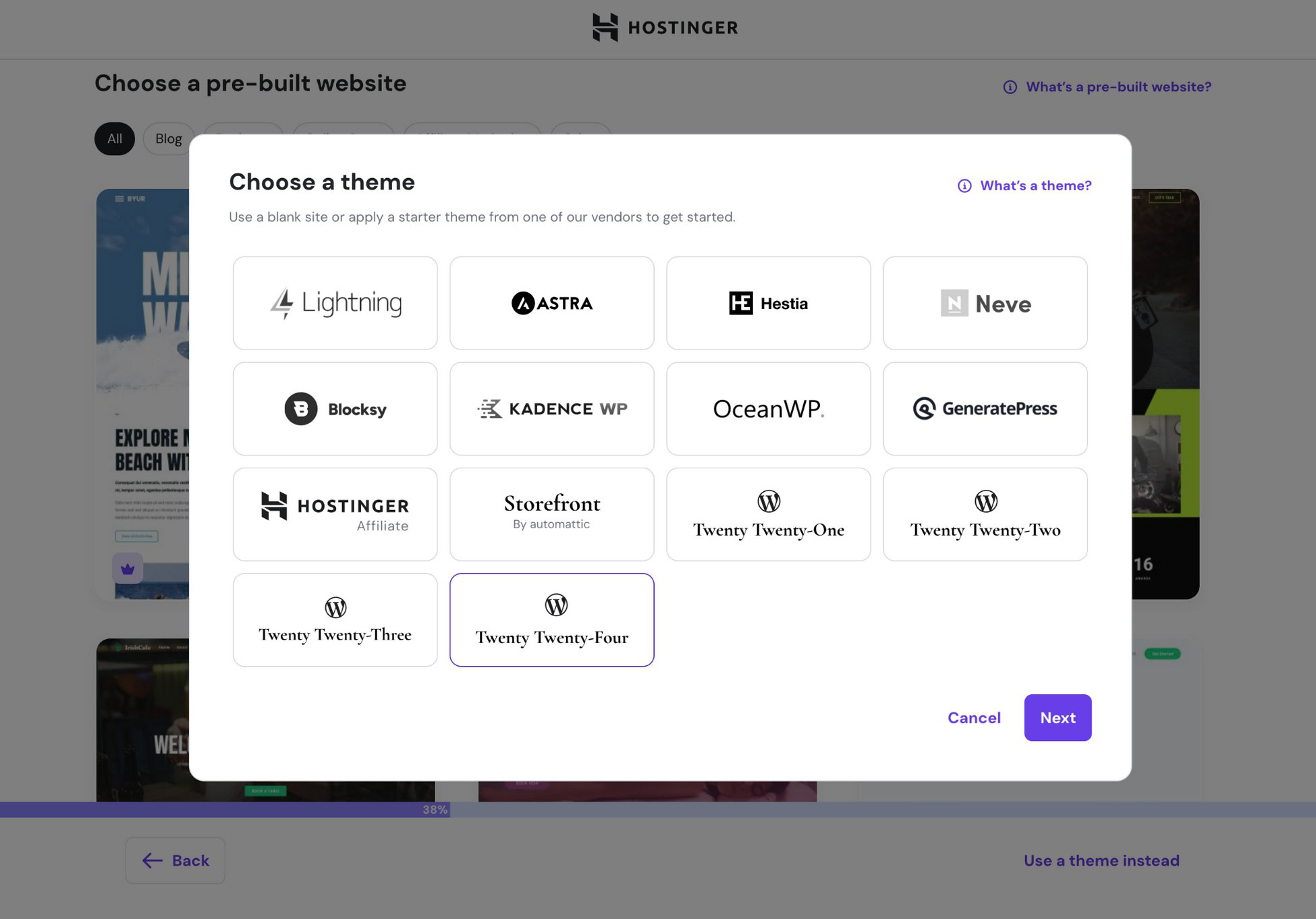Select the Astra theme
Viewport: 1316px width, 919px height.
(551, 303)
